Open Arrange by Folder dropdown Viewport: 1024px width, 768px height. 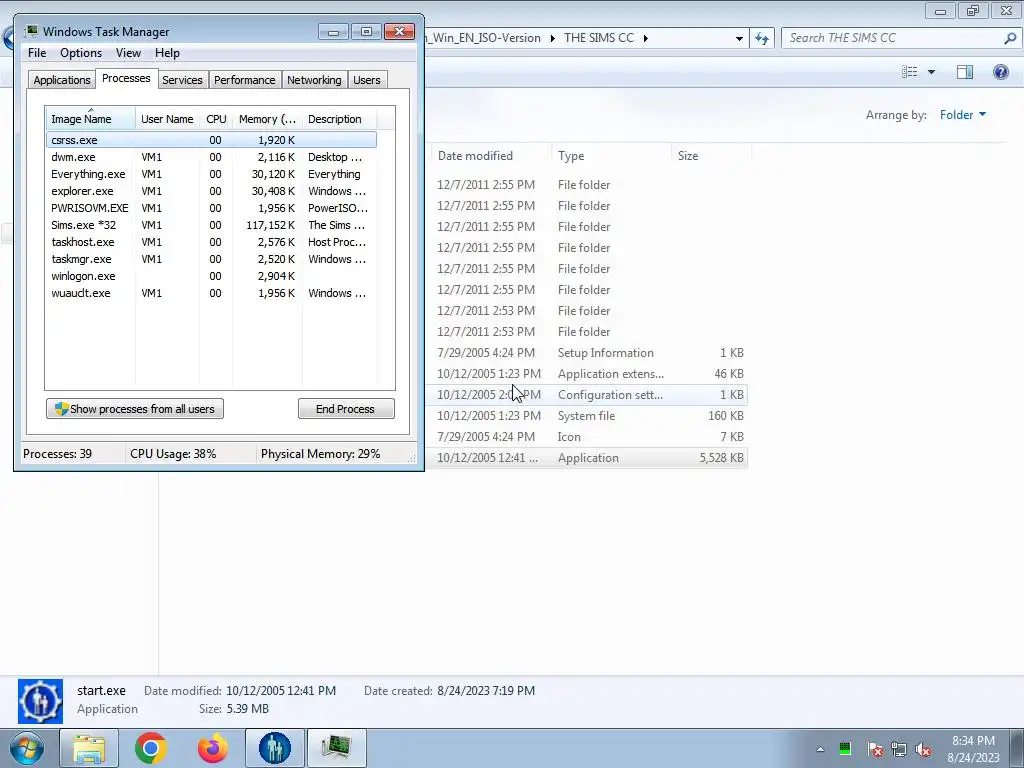coord(963,115)
